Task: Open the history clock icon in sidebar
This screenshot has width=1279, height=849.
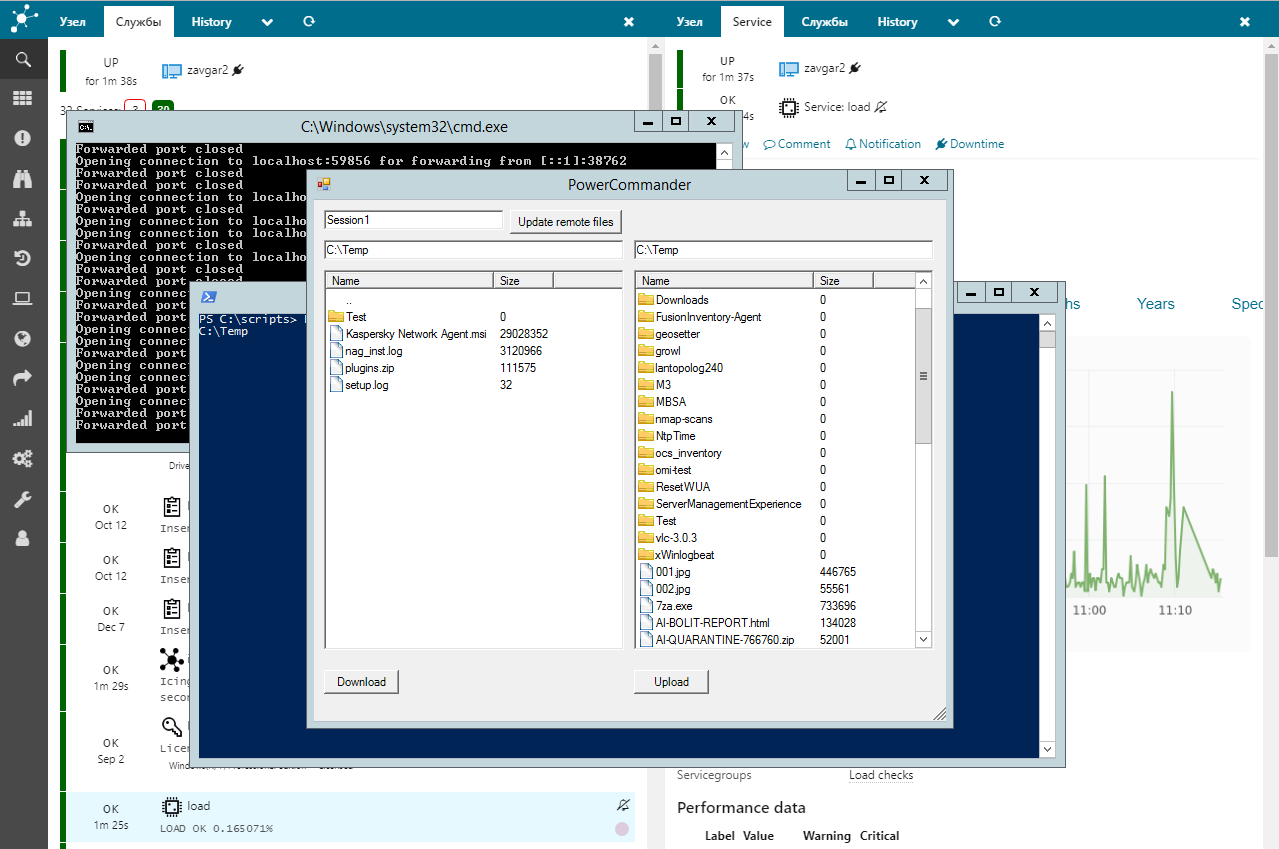Action: pyautogui.click(x=22, y=258)
